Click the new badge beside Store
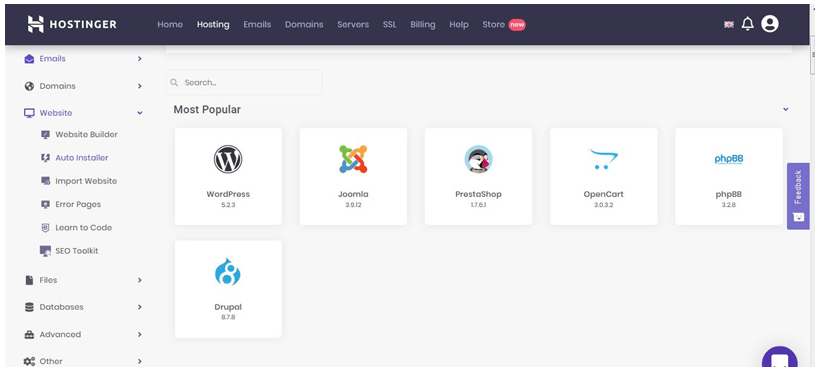The height and width of the screenshot is (369, 815). coord(517,24)
